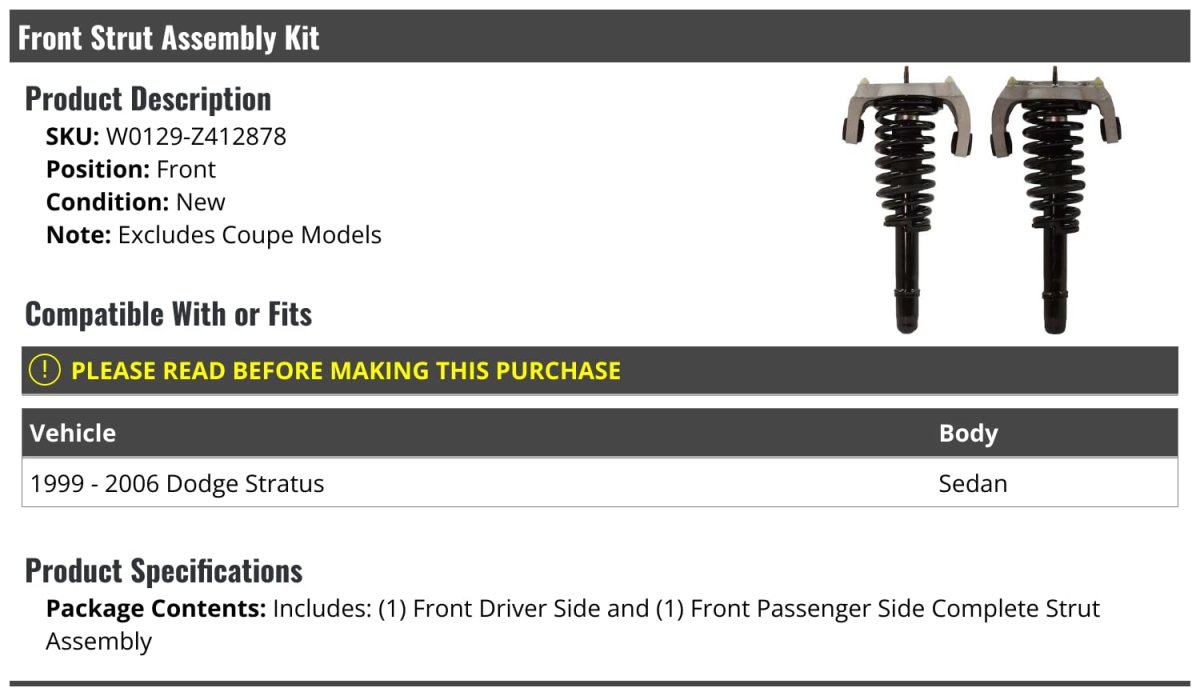Click the SKU label
Image resolution: width=1200 pixels, height=696 pixels.
coord(72,136)
